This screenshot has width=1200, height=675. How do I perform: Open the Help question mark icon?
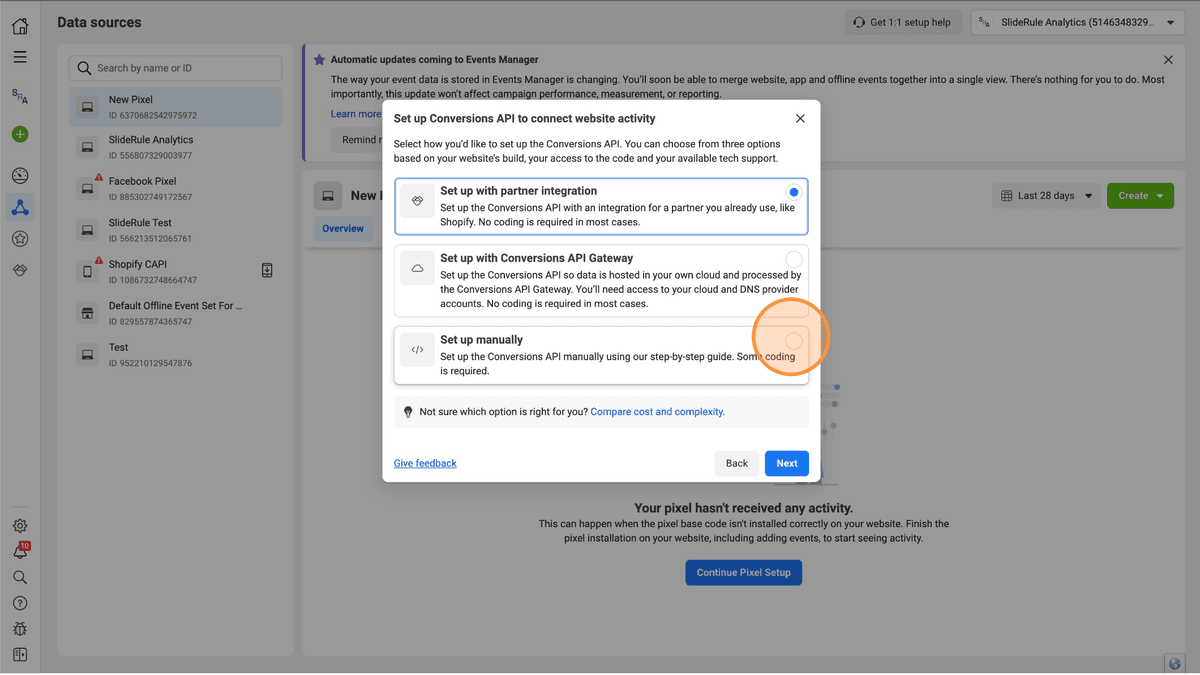click(x=20, y=603)
